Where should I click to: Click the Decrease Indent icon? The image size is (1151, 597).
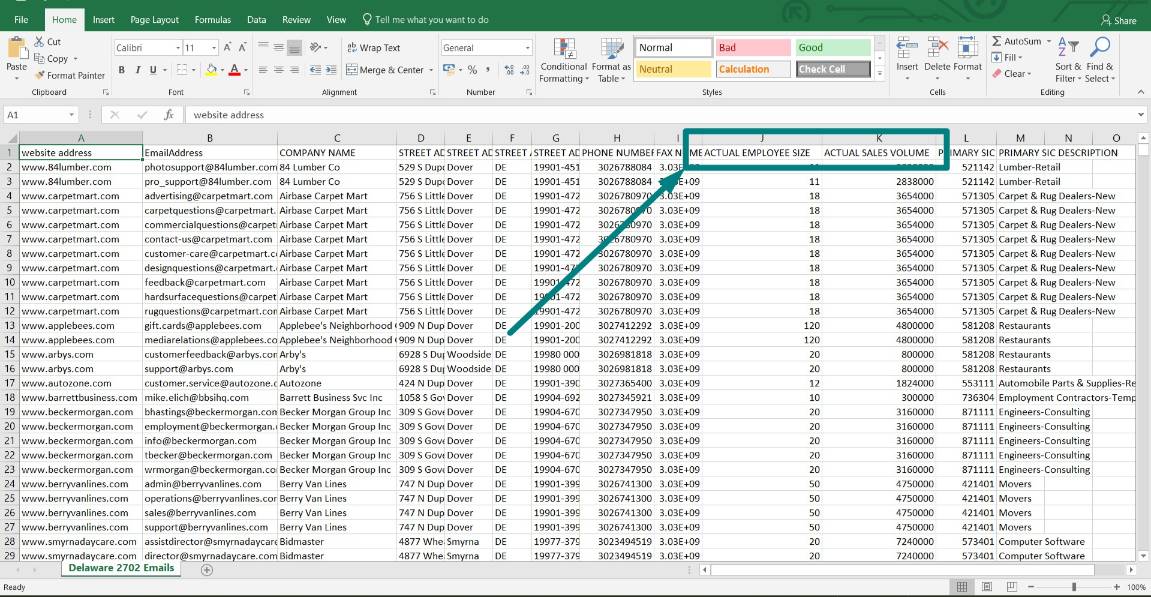315,70
